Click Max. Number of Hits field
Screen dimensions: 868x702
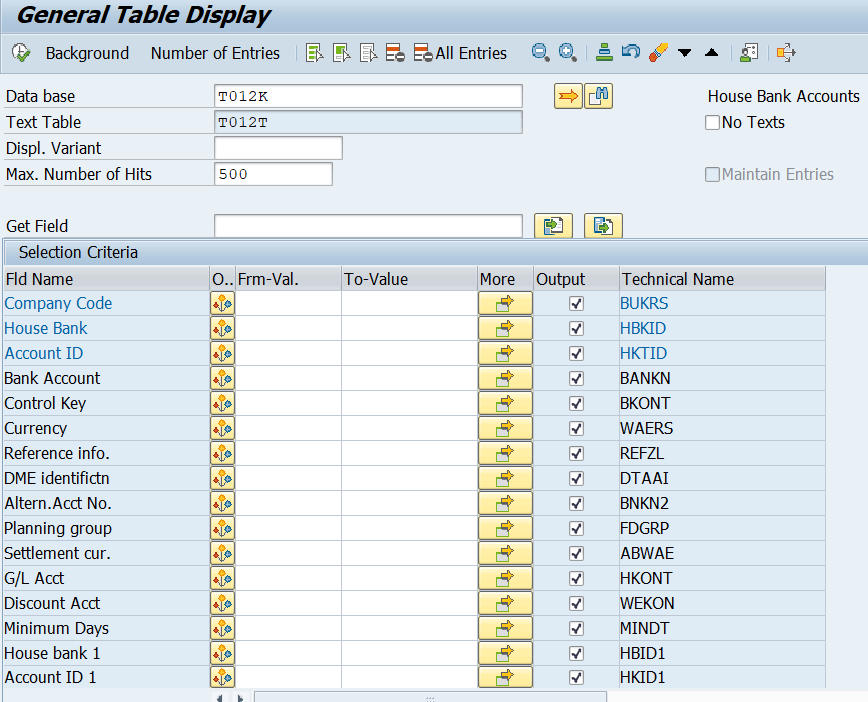click(273, 174)
